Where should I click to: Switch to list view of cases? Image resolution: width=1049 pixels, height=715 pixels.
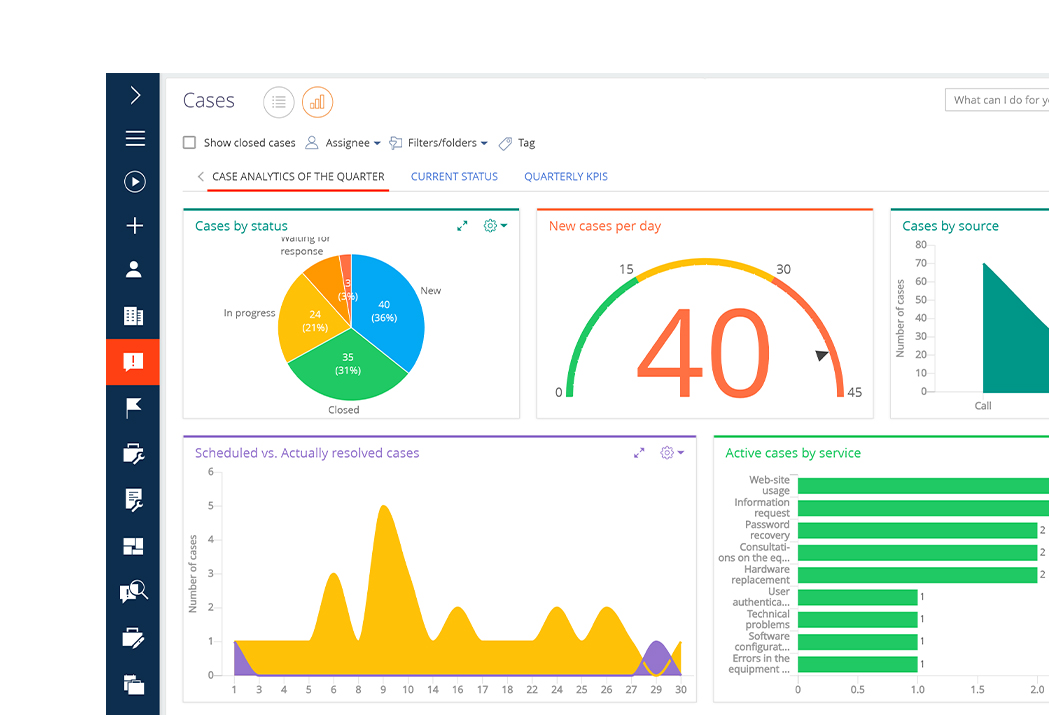(279, 102)
